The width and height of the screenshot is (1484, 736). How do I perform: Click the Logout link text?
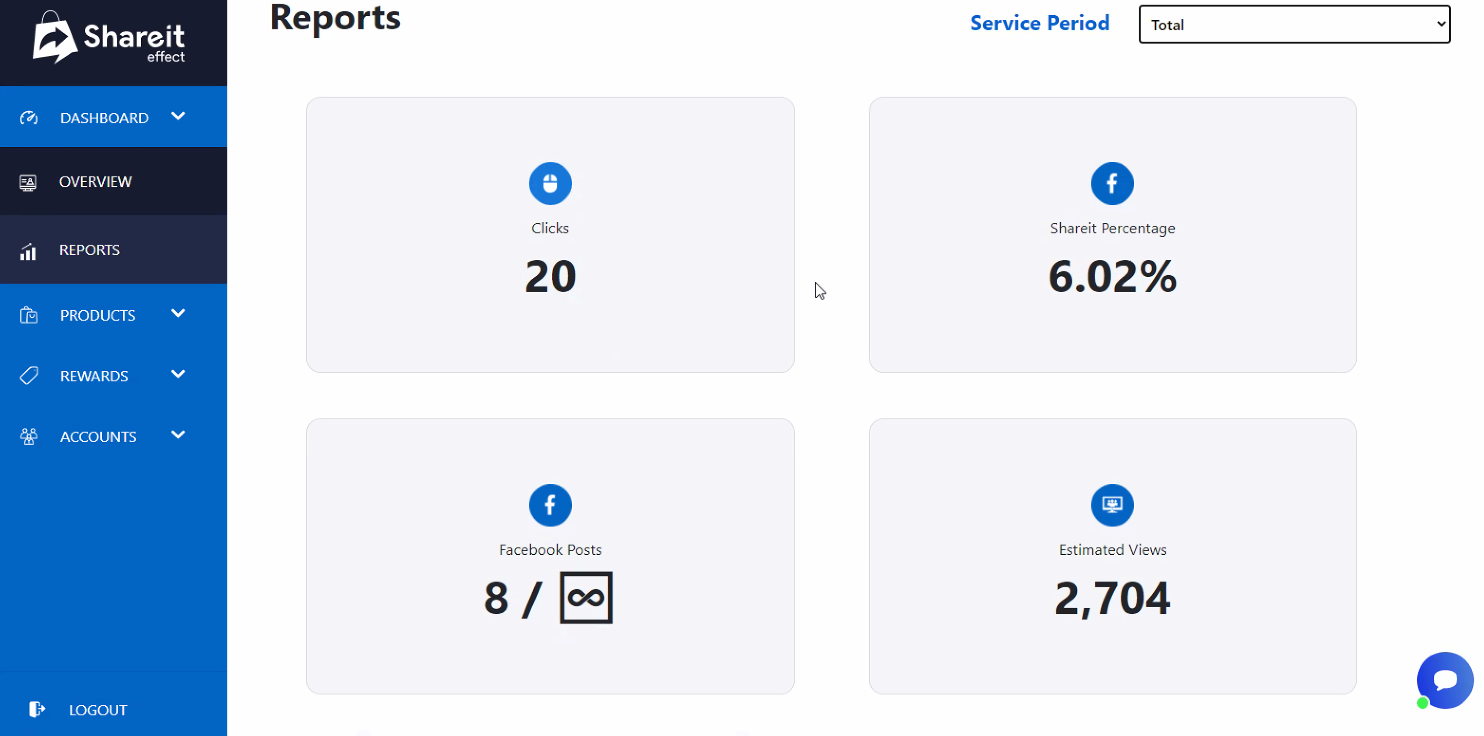coord(98,710)
